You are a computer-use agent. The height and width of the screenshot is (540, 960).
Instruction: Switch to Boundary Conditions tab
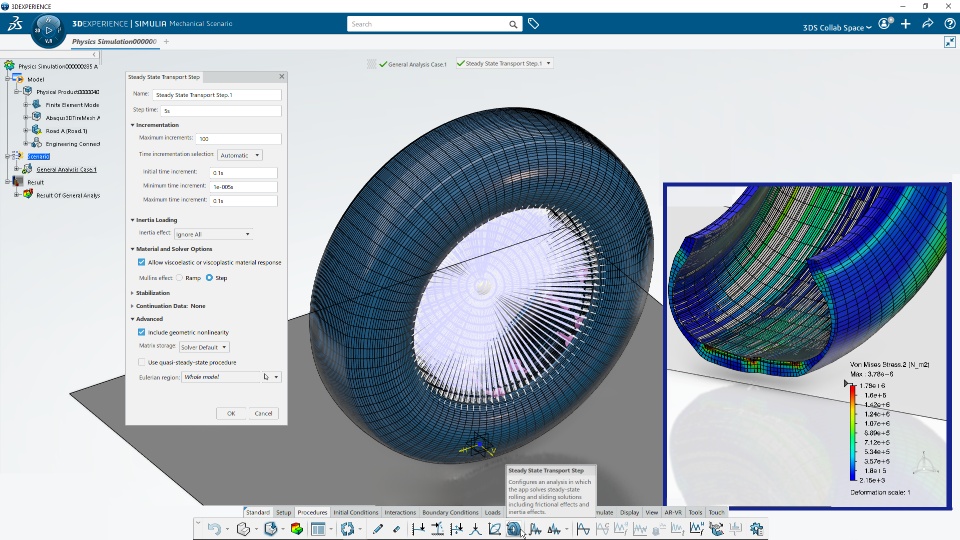point(450,512)
